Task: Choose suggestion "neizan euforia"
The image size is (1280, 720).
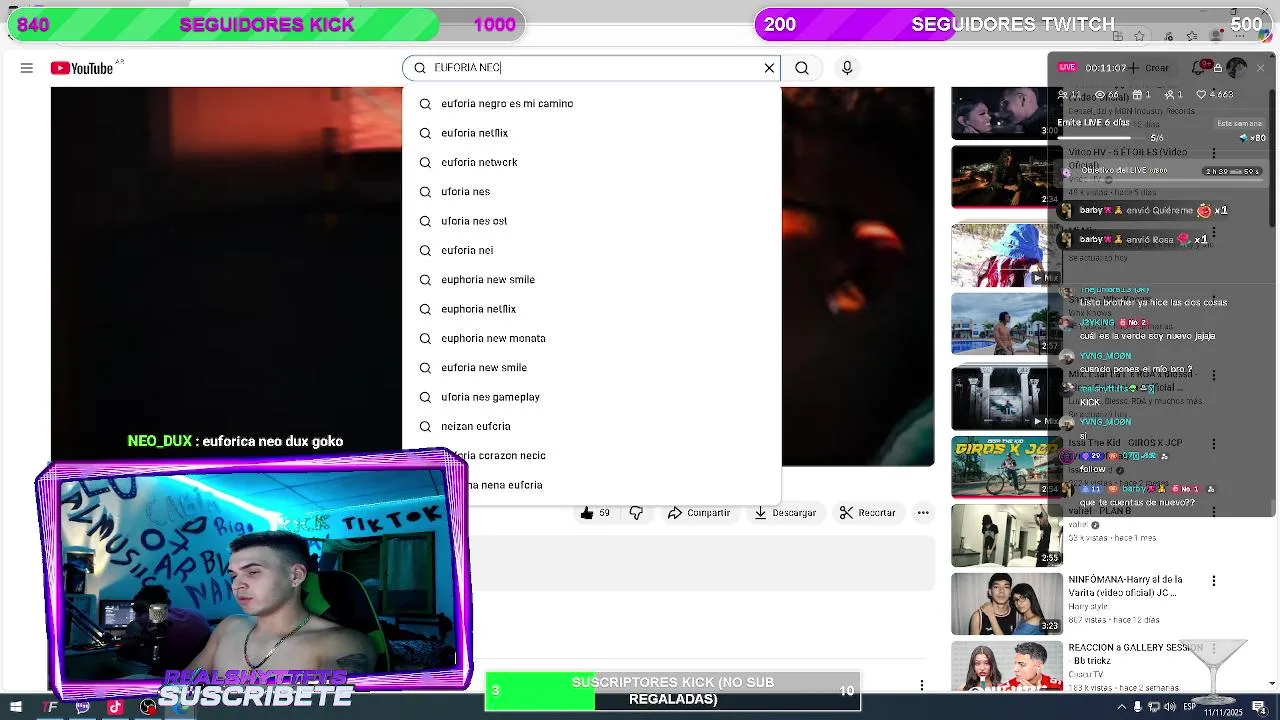Action: coord(591,426)
